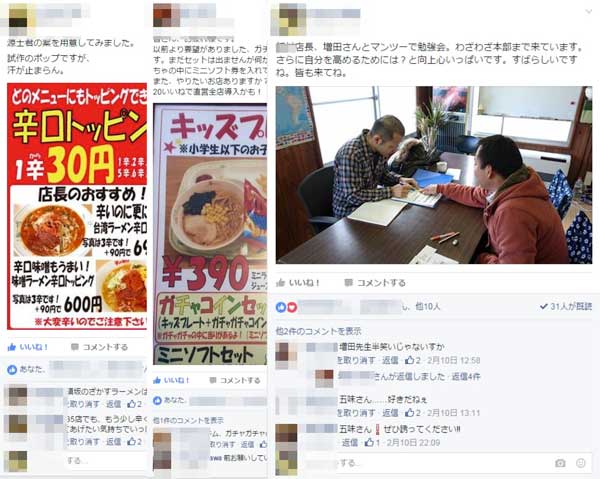Viewport: 600px width, 479px height.
Task: Open the photo of two men studying
Action: [x=434, y=175]
